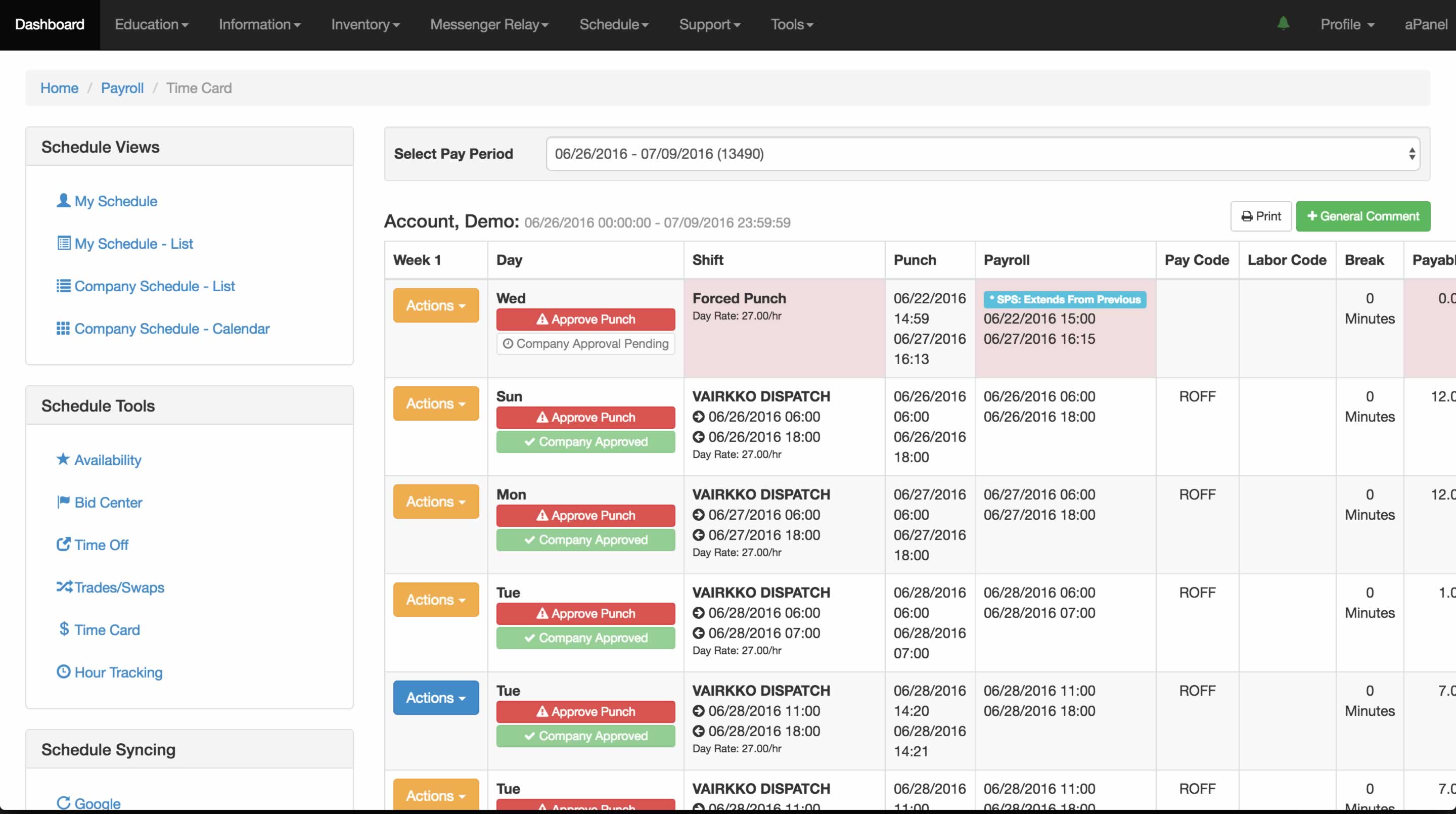Open Actions dropdown for Wednesday Forced Punch row
1456x814 pixels.
[x=436, y=305]
